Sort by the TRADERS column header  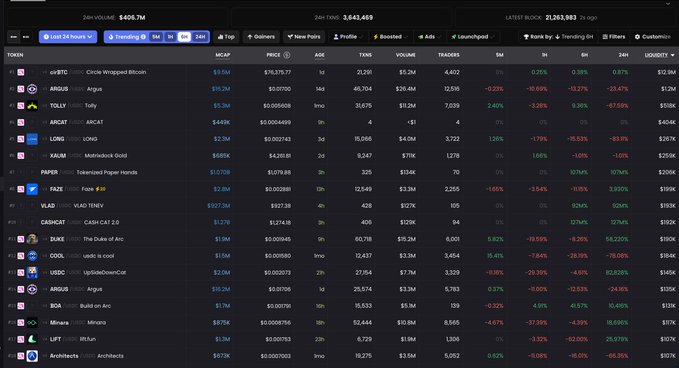449,55
